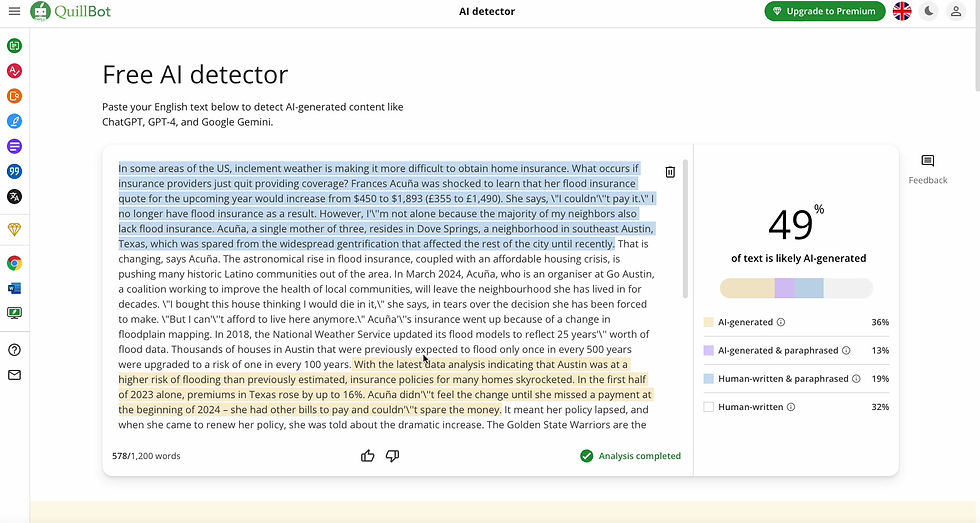Click the text editor scrollbar
The image size is (980, 523).
[686, 229]
